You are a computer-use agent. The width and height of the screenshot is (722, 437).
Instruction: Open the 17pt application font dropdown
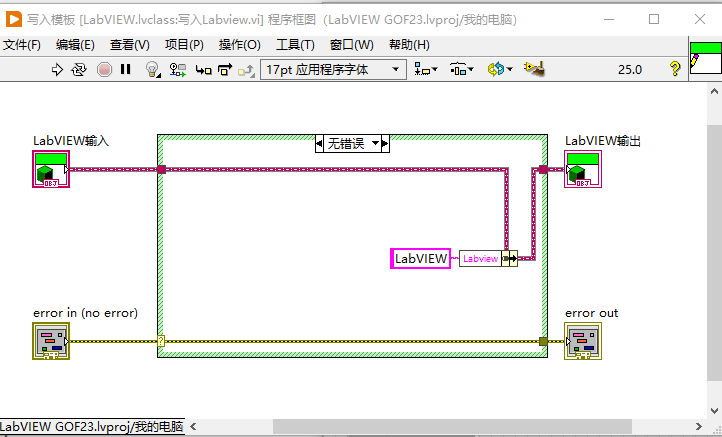point(333,70)
